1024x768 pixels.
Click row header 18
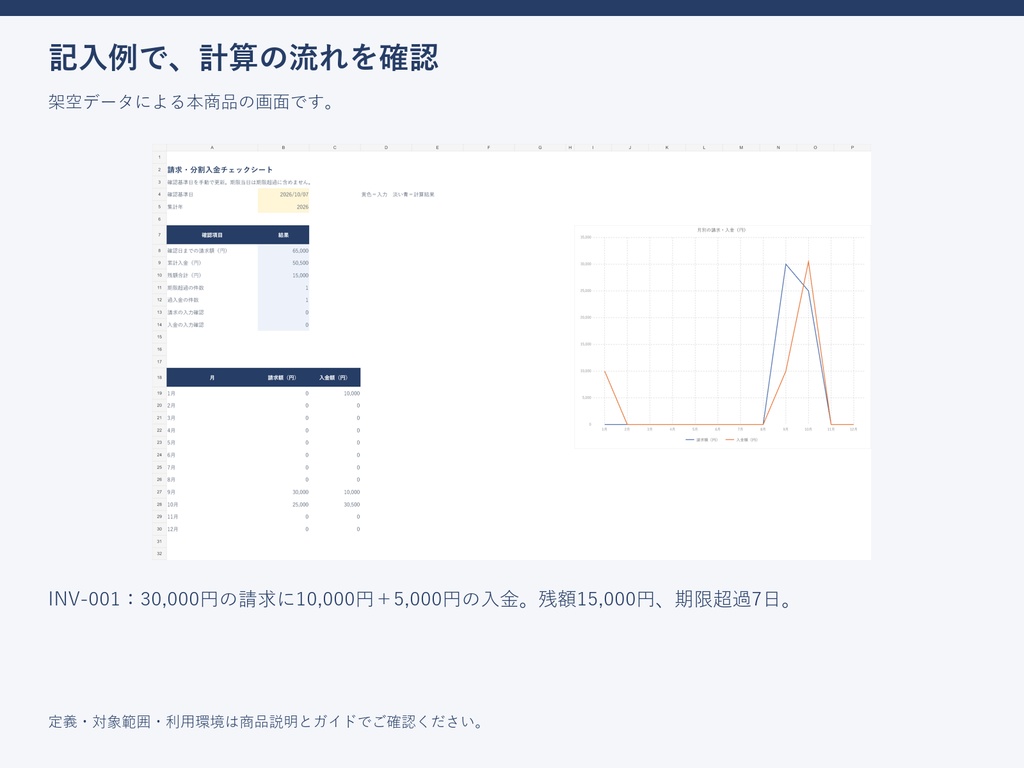[x=159, y=377]
